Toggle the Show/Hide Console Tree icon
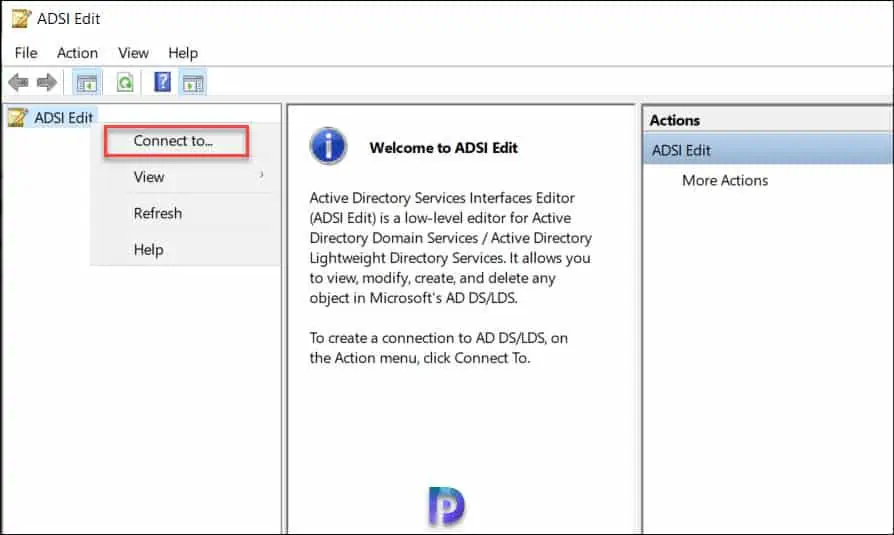The width and height of the screenshot is (894, 535). click(87, 83)
